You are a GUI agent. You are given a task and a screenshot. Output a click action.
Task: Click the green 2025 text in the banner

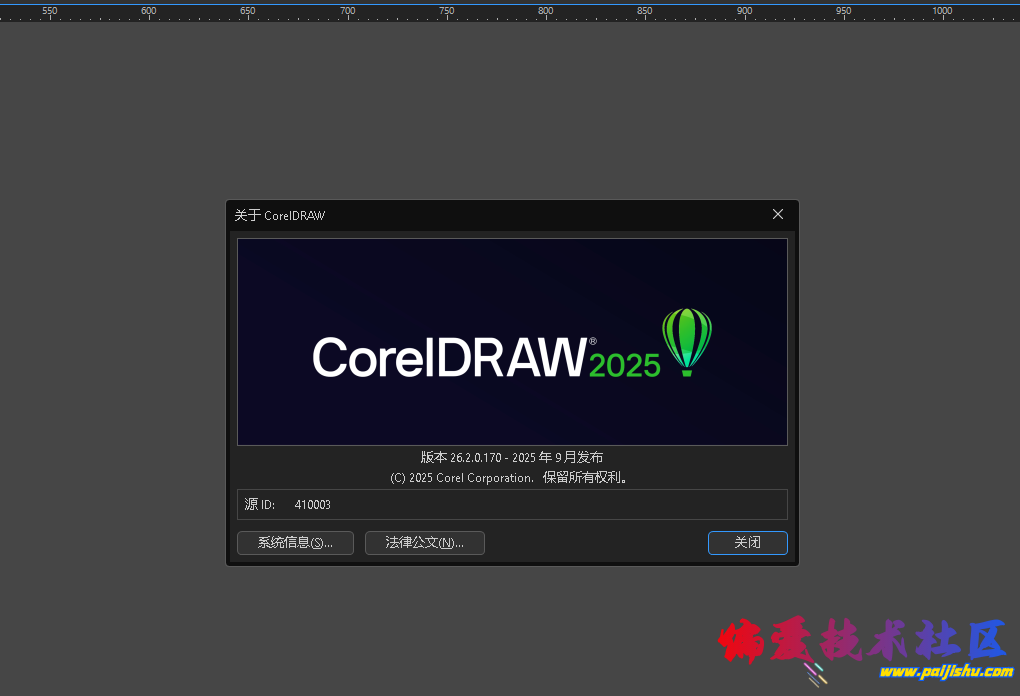click(x=625, y=365)
